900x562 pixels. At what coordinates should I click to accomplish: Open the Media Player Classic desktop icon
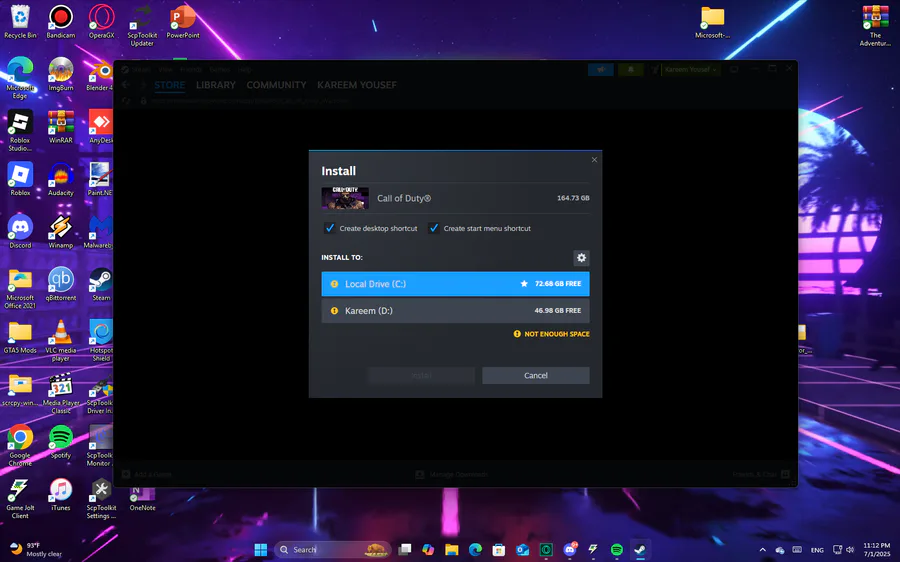point(61,393)
